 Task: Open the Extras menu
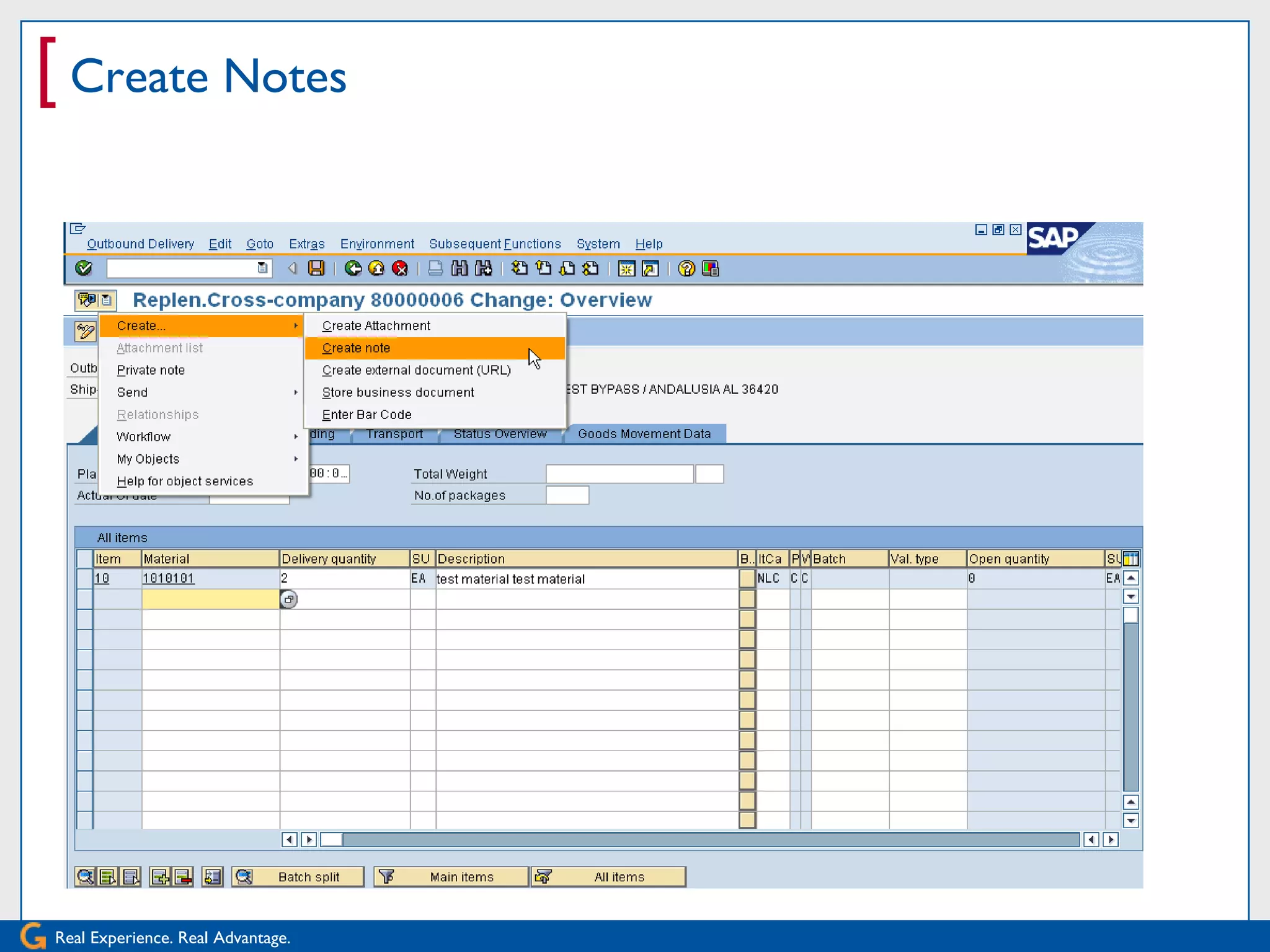tap(307, 244)
